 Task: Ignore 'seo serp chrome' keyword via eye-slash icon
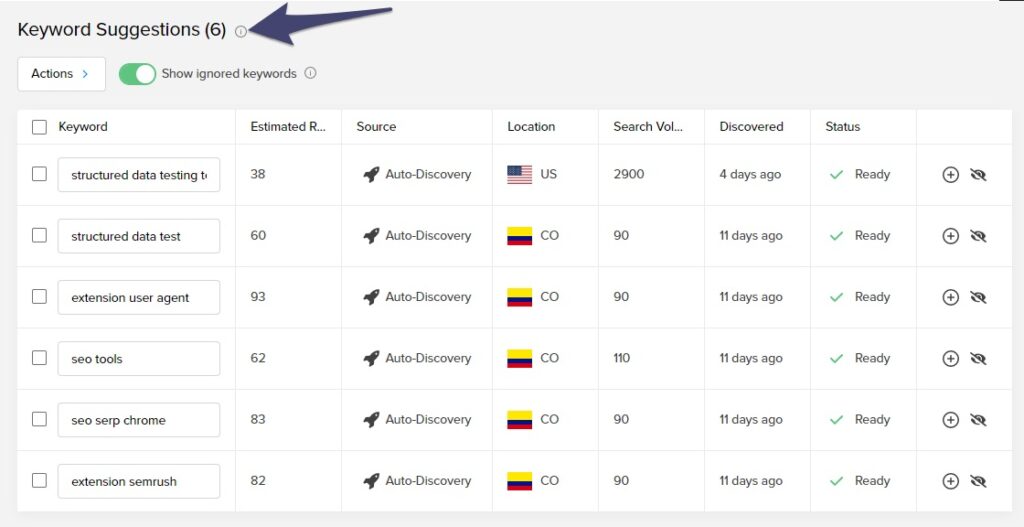(978, 420)
